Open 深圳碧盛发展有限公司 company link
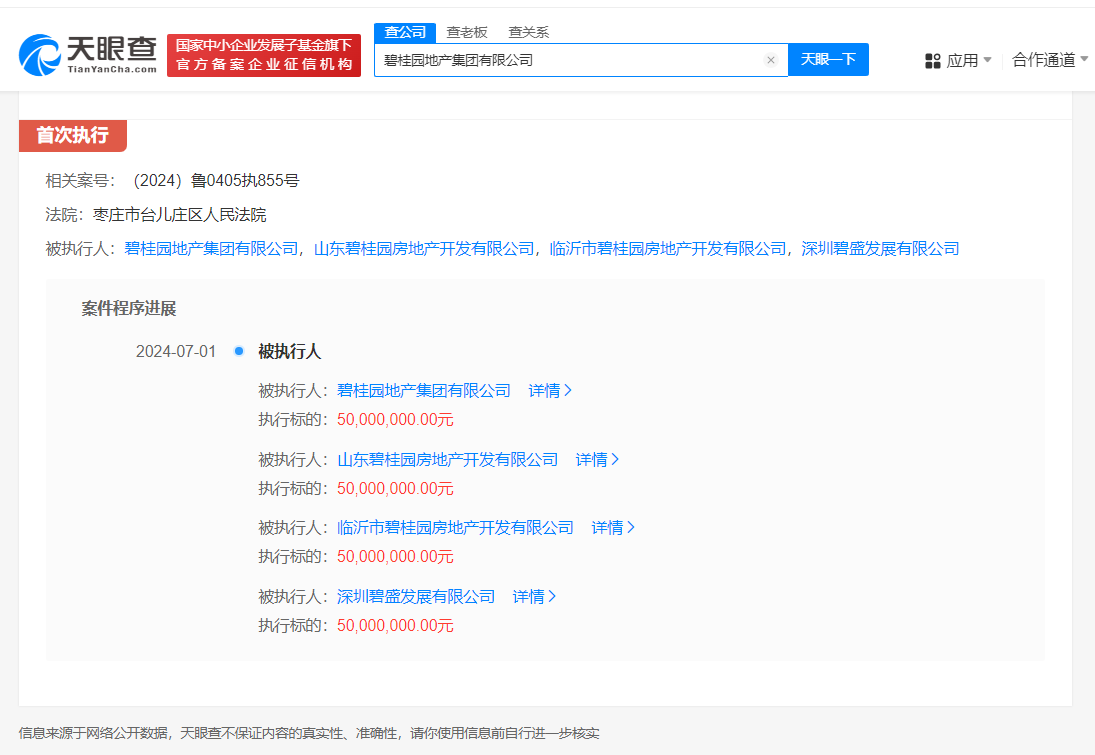Screen dimensions: 1095x755 pos(417,596)
